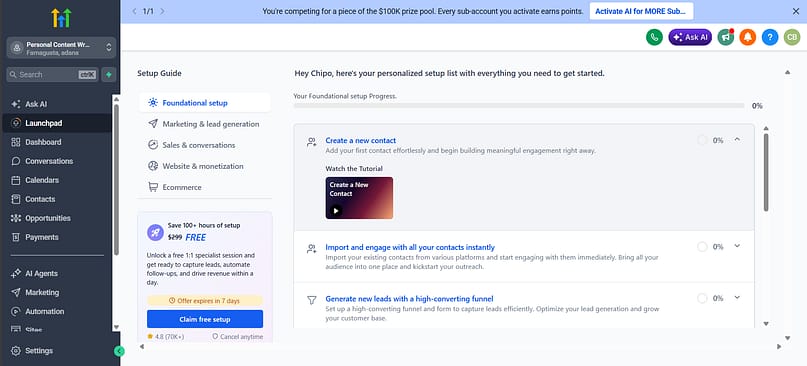Open the CB user profile avatar
Viewport: 807px width, 366px height.
(x=792, y=37)
